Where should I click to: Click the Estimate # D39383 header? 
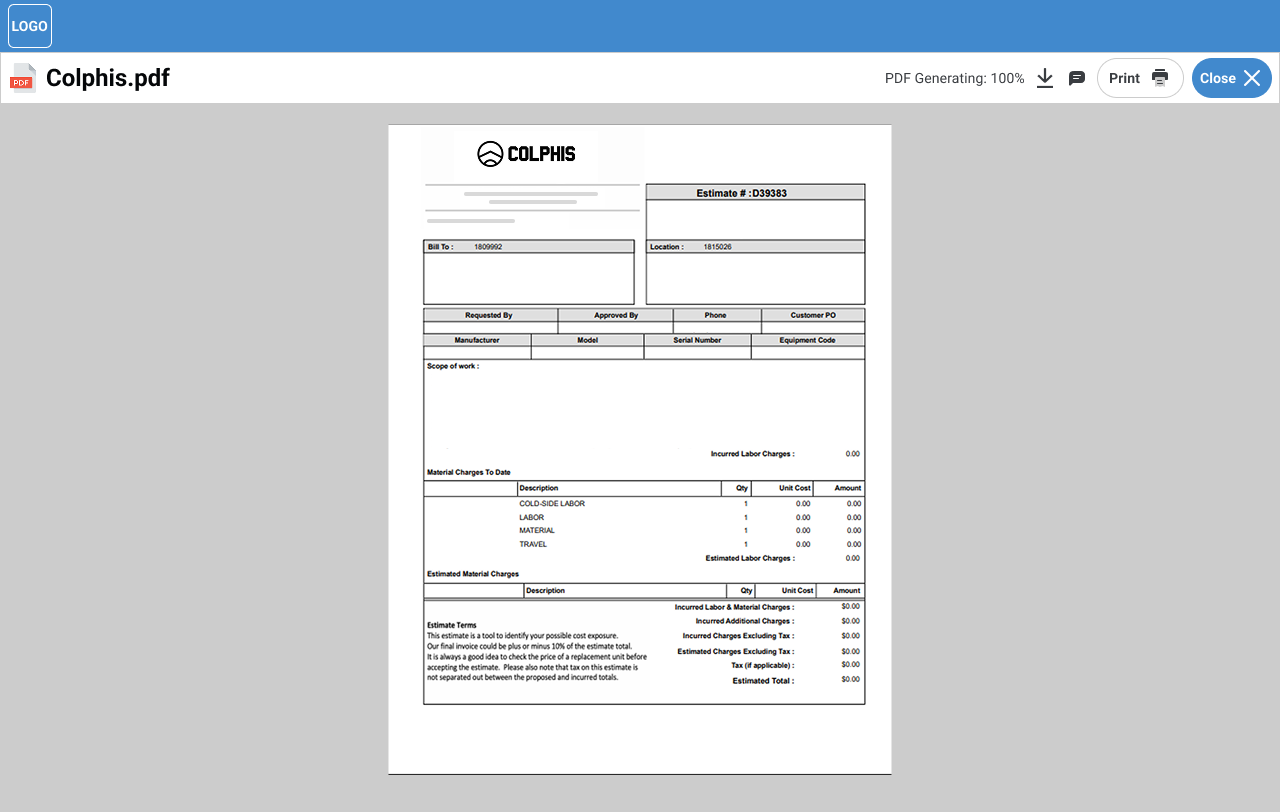[x=755, y=193]
